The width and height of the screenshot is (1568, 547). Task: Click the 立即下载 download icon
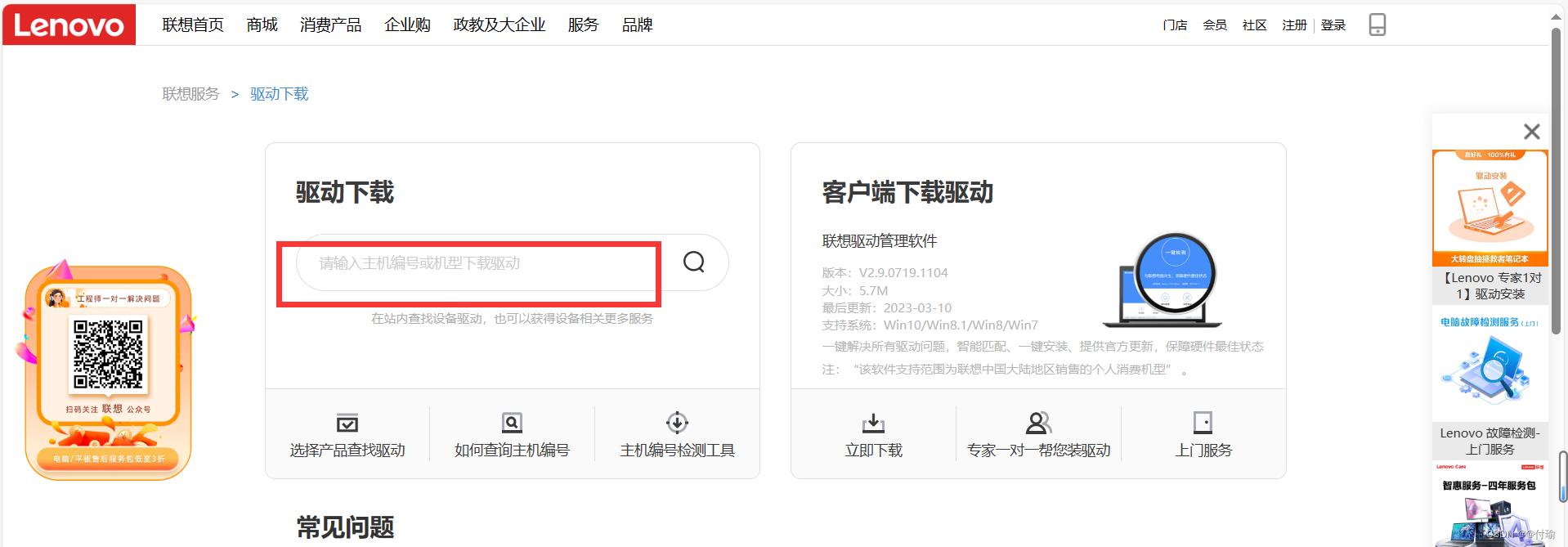[x=873, y=423]
